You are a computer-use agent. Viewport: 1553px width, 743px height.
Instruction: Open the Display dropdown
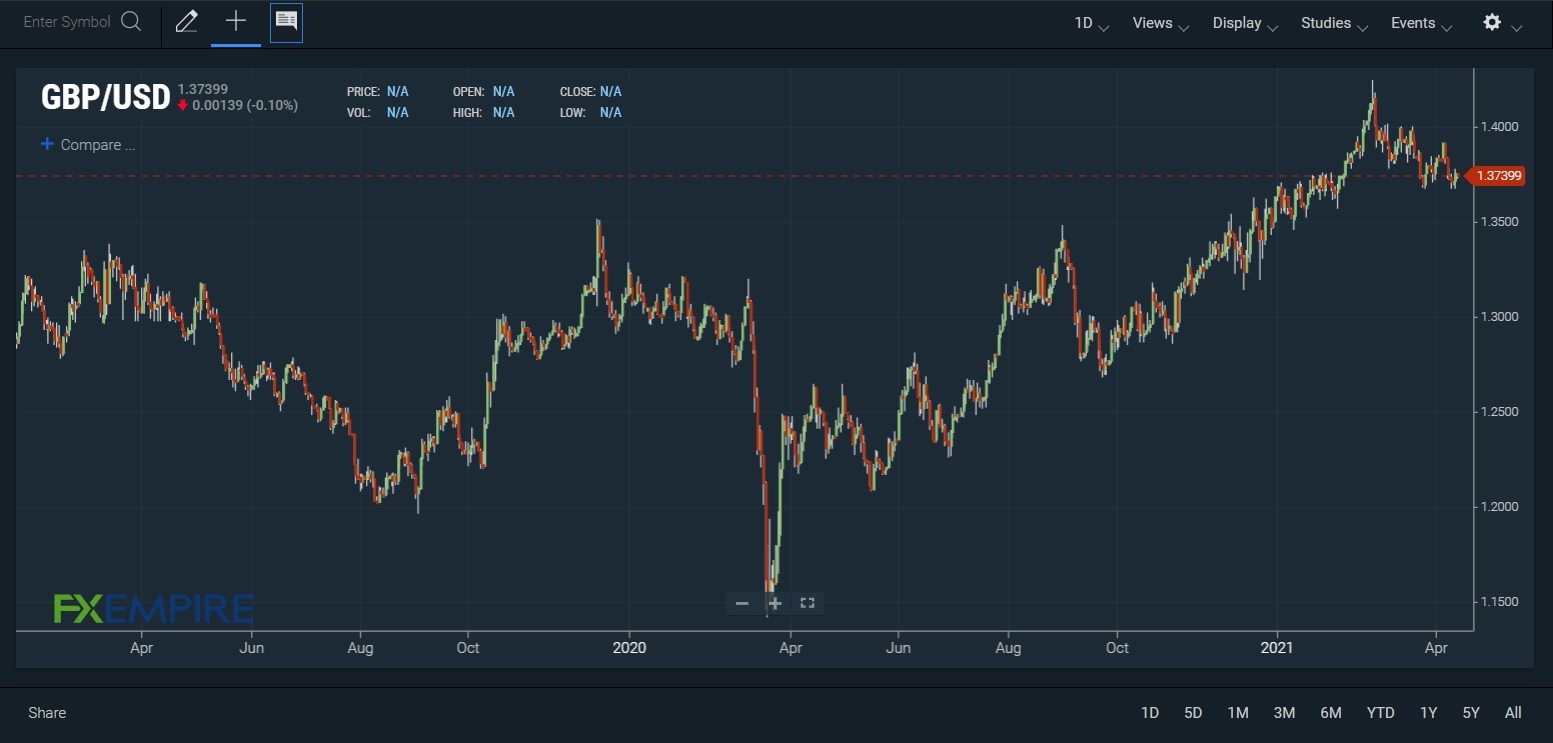(1245, 23)
